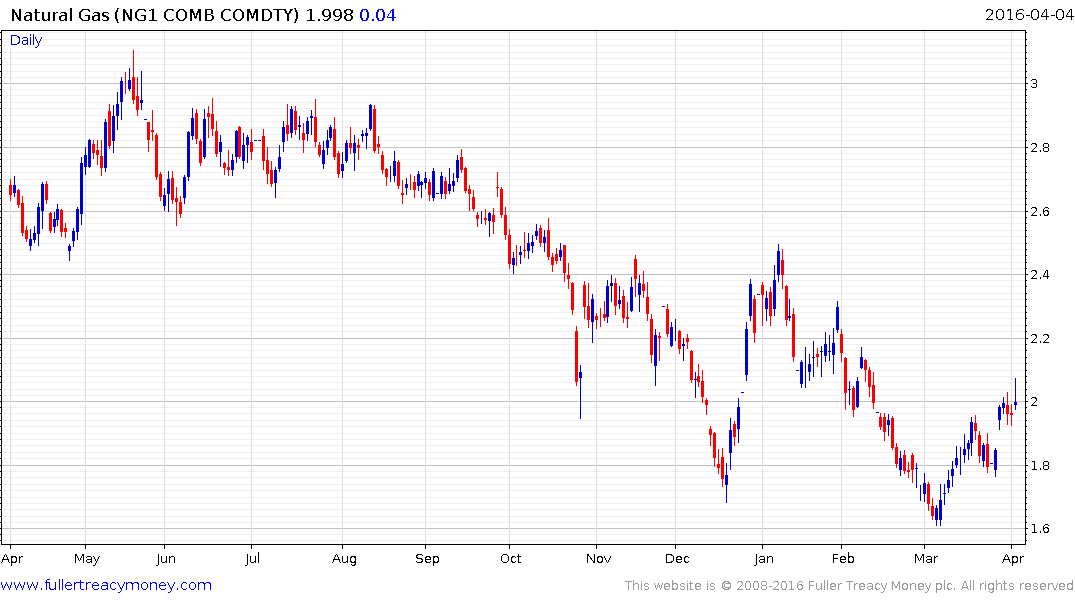Click the Fuller Treacy Money copyright notice

click(x=849, y=585)
